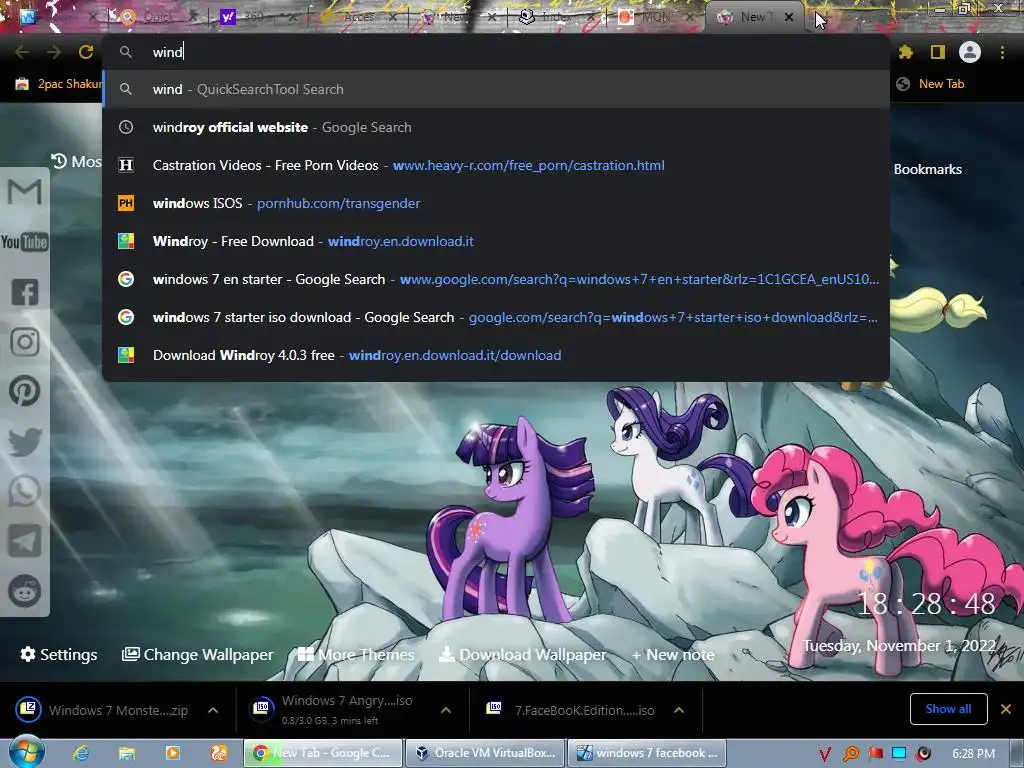1024x768 pixels.
Task: Open the Bookmarks panel on the page
Action: tap(927, 169)
